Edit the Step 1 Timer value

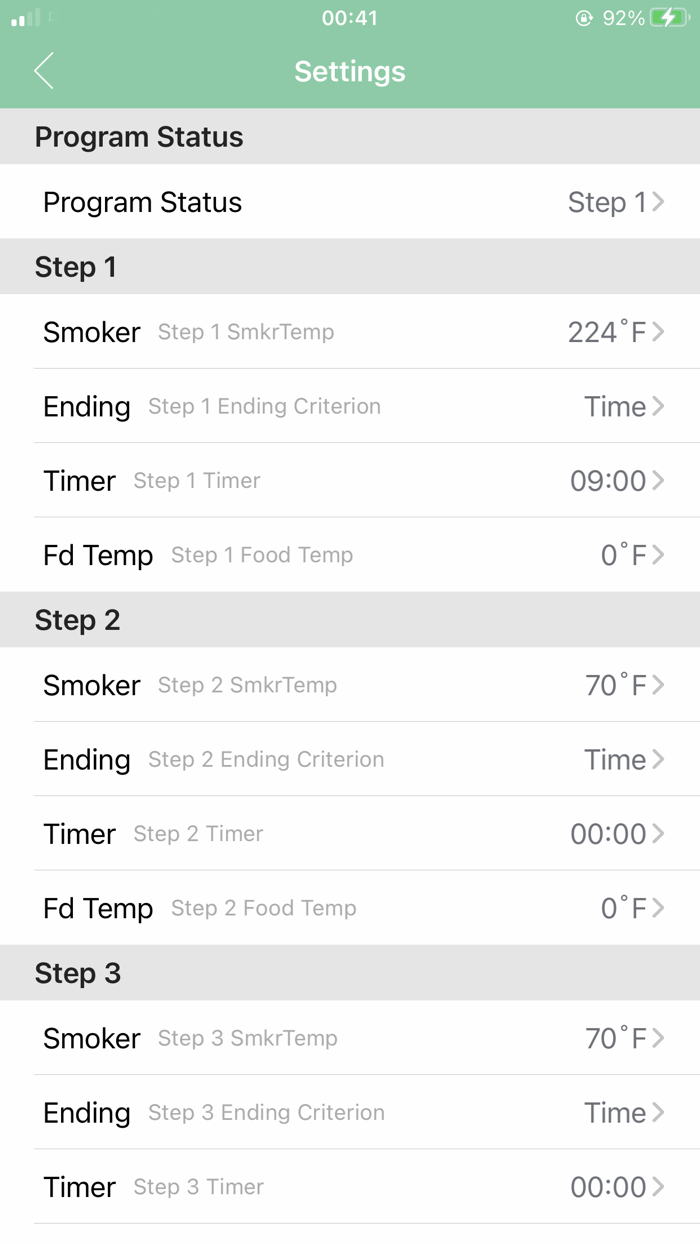click(x=350, y=480)
